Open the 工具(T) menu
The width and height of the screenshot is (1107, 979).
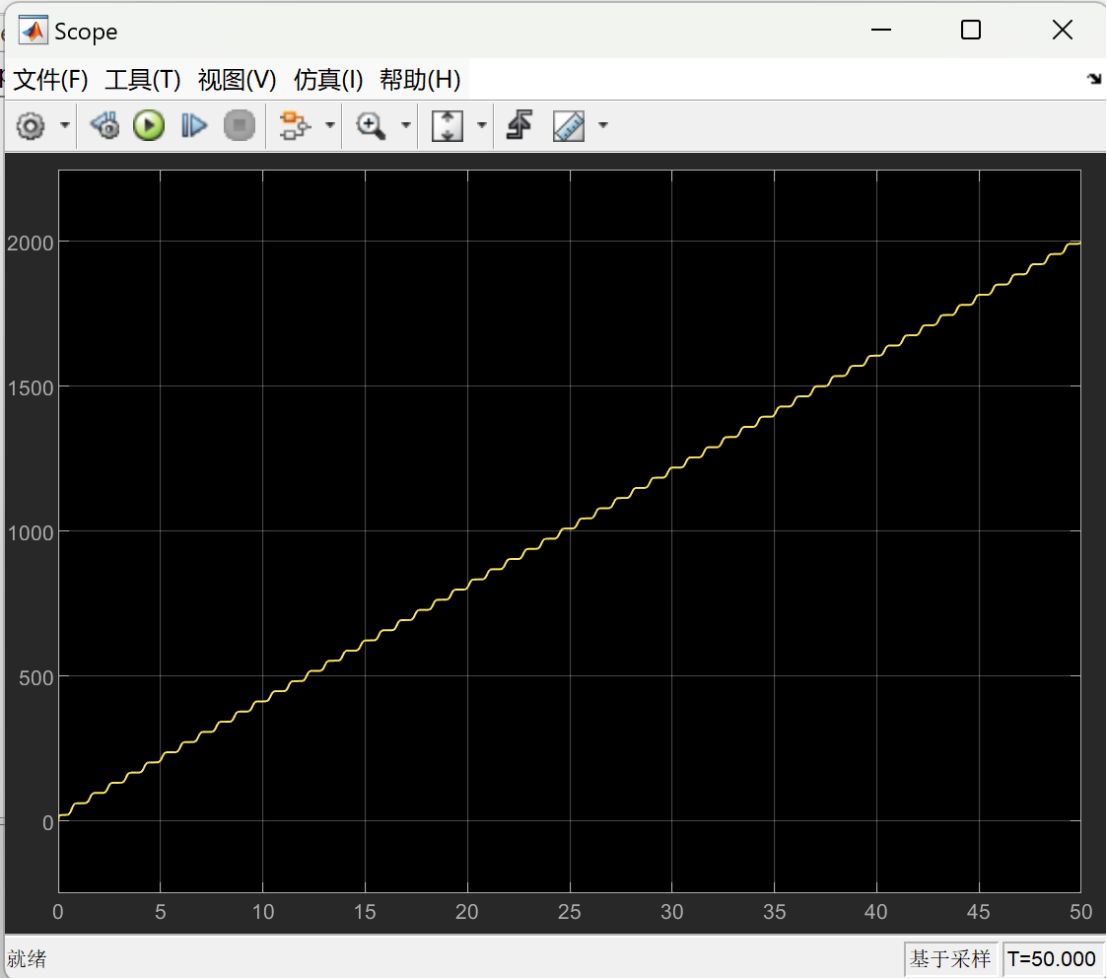[142, 80]
